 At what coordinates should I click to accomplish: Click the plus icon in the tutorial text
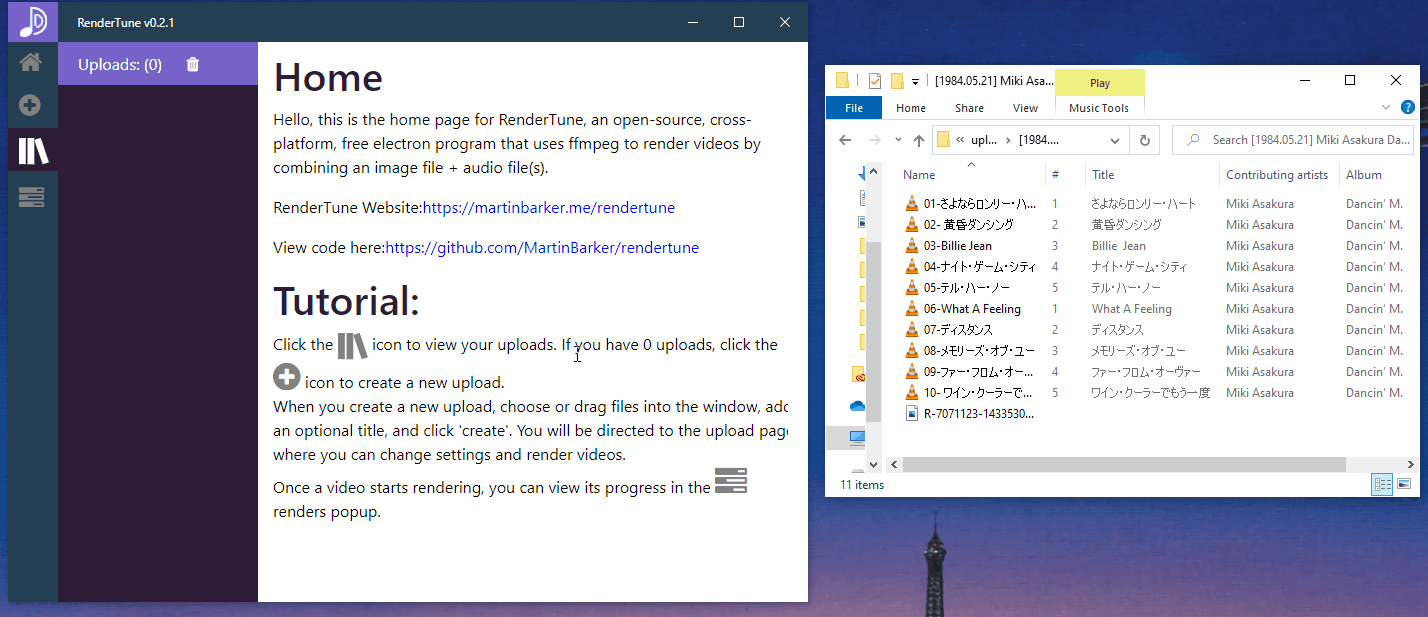point(287,377)
